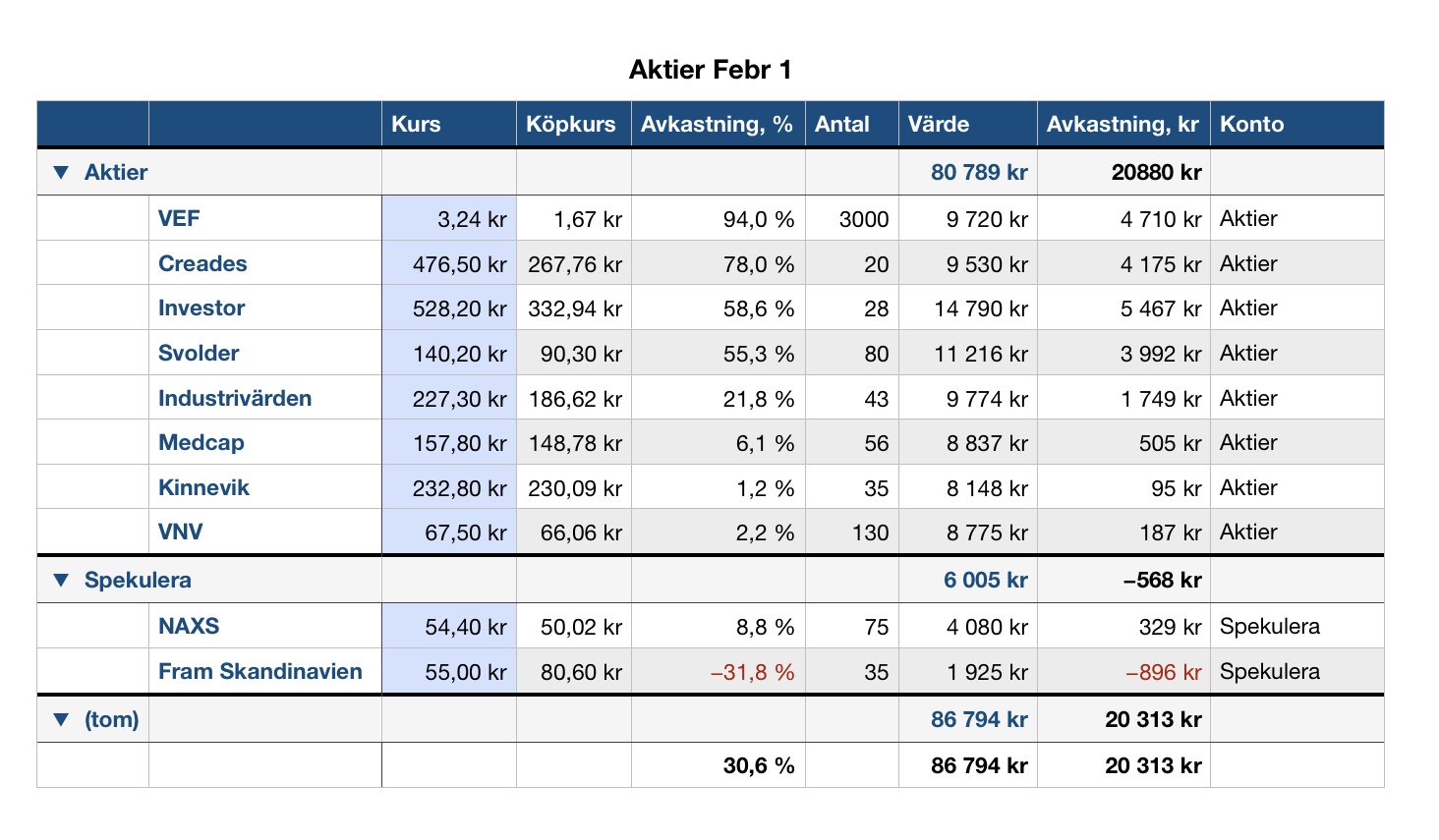Click Aktier group return 20880 kr
Screen dimensions: 1439x840
click(x=1123, y=172)
